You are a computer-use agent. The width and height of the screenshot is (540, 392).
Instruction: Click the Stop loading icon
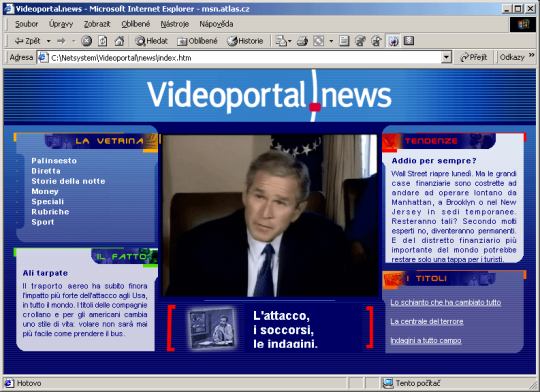86,41
